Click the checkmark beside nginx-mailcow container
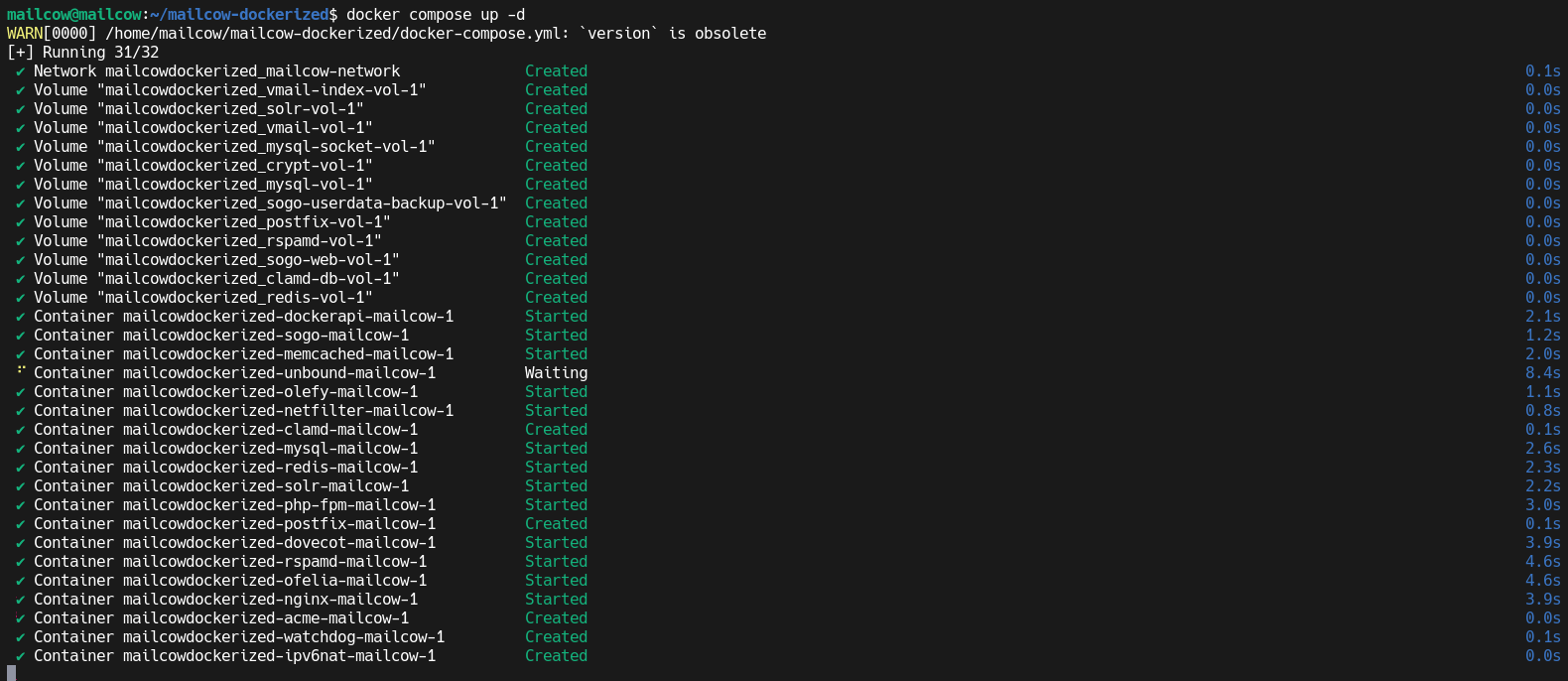 (x=21, y=600)
